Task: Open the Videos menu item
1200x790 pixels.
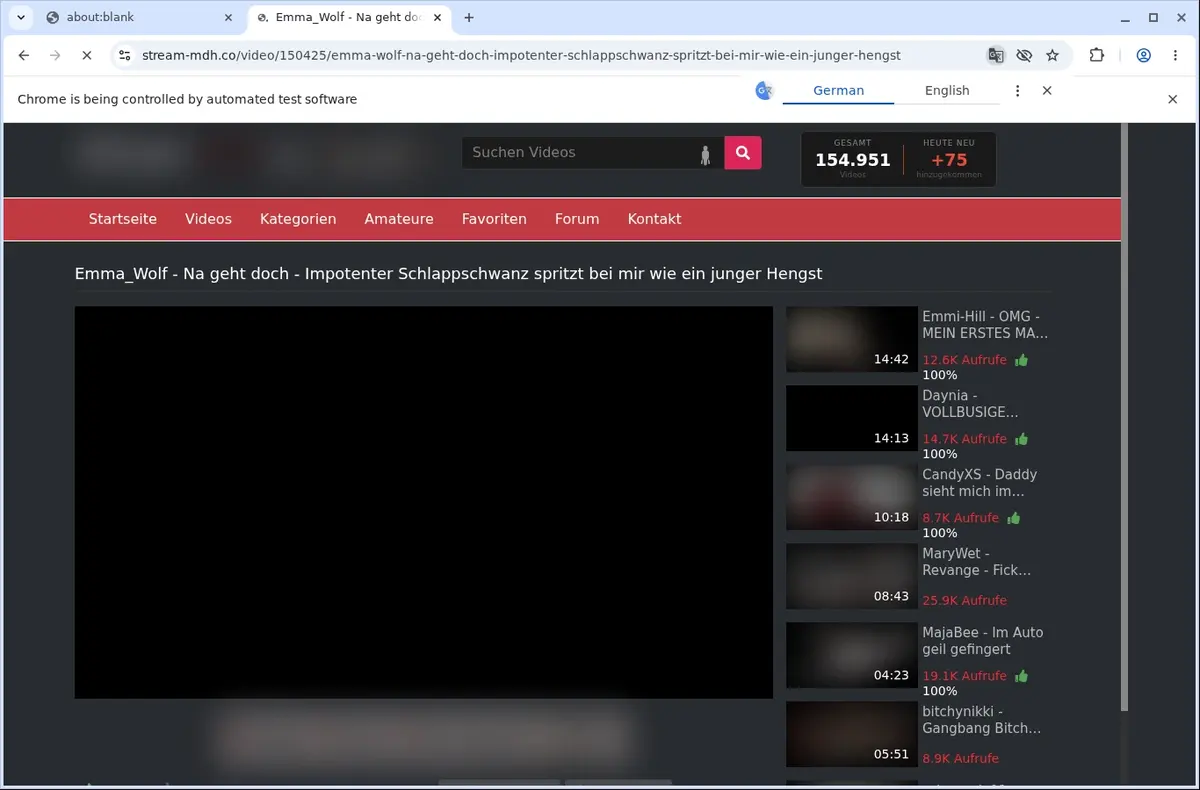Action: tap(208, 219)
